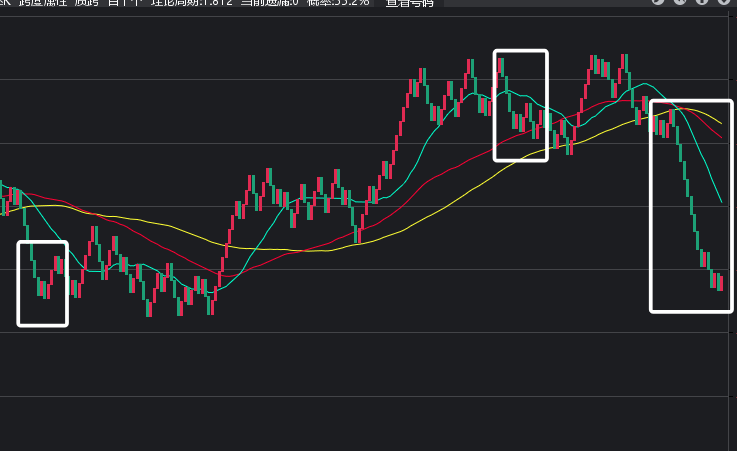This screenshot has width=737, height=451.
Task: Click the 顶跨 label in the header
Action: [87, 4]
